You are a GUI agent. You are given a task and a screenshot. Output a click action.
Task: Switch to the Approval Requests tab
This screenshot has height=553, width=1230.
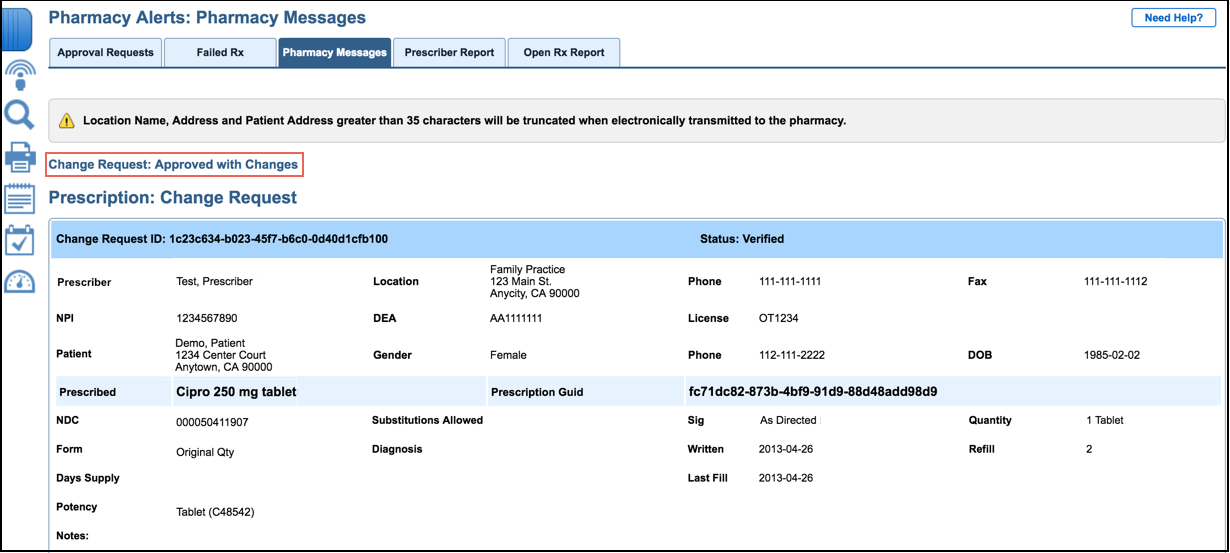pos(105,53)
